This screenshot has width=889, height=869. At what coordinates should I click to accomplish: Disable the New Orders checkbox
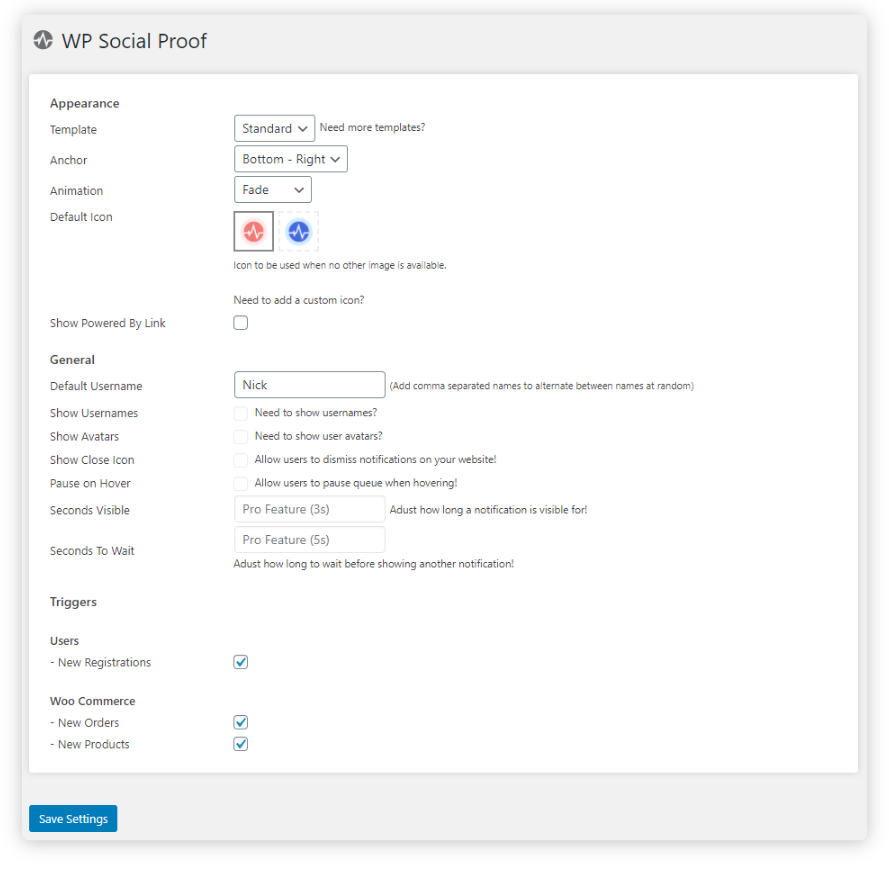[240, 722]
